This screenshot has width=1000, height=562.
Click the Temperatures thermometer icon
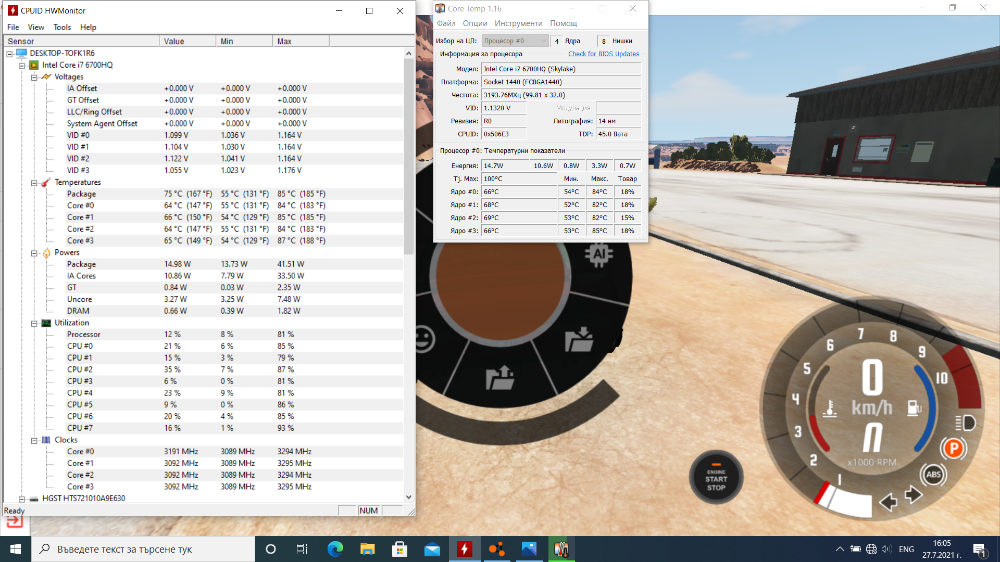(46, 182)
